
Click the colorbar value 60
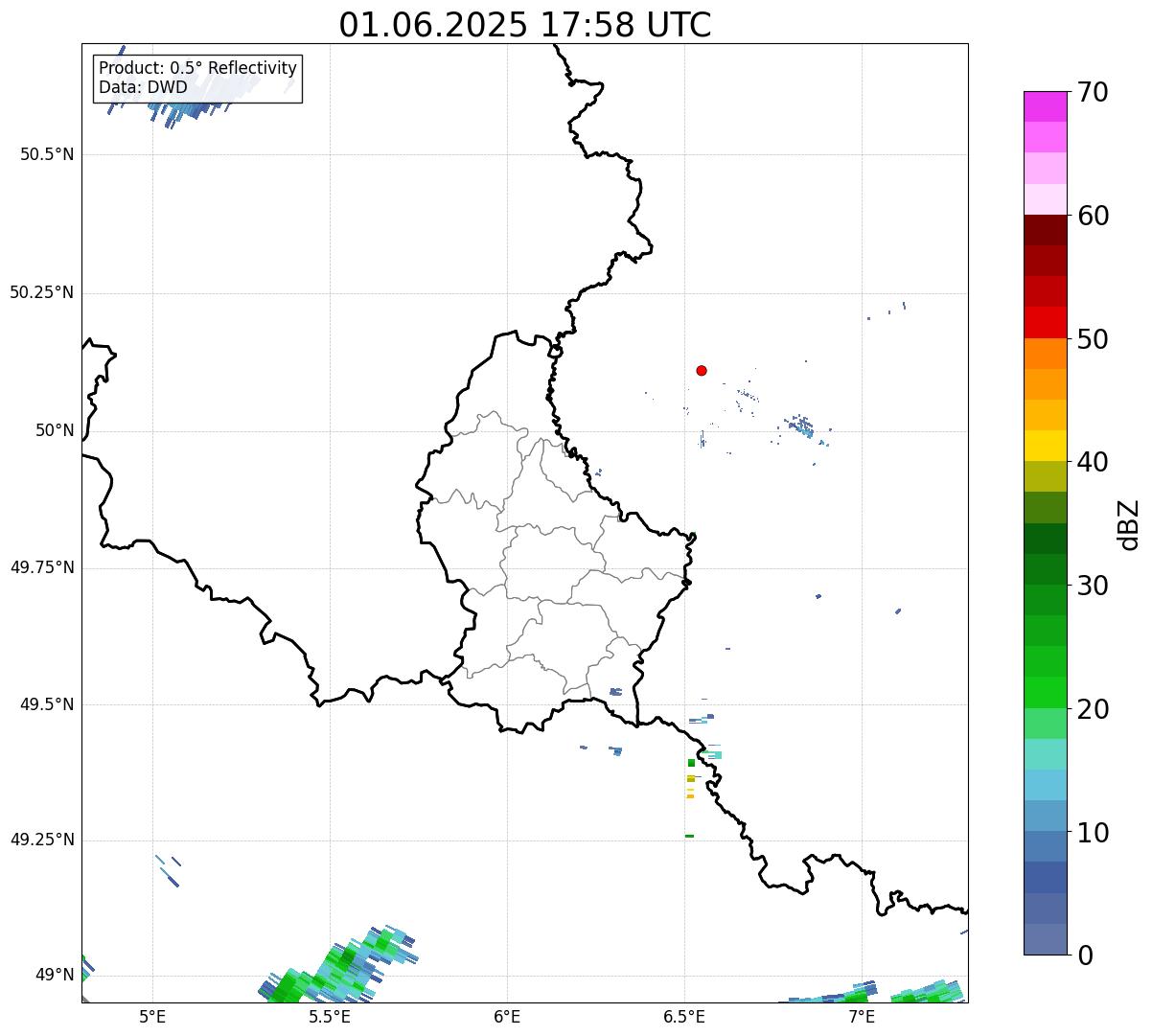(1093, 216)
